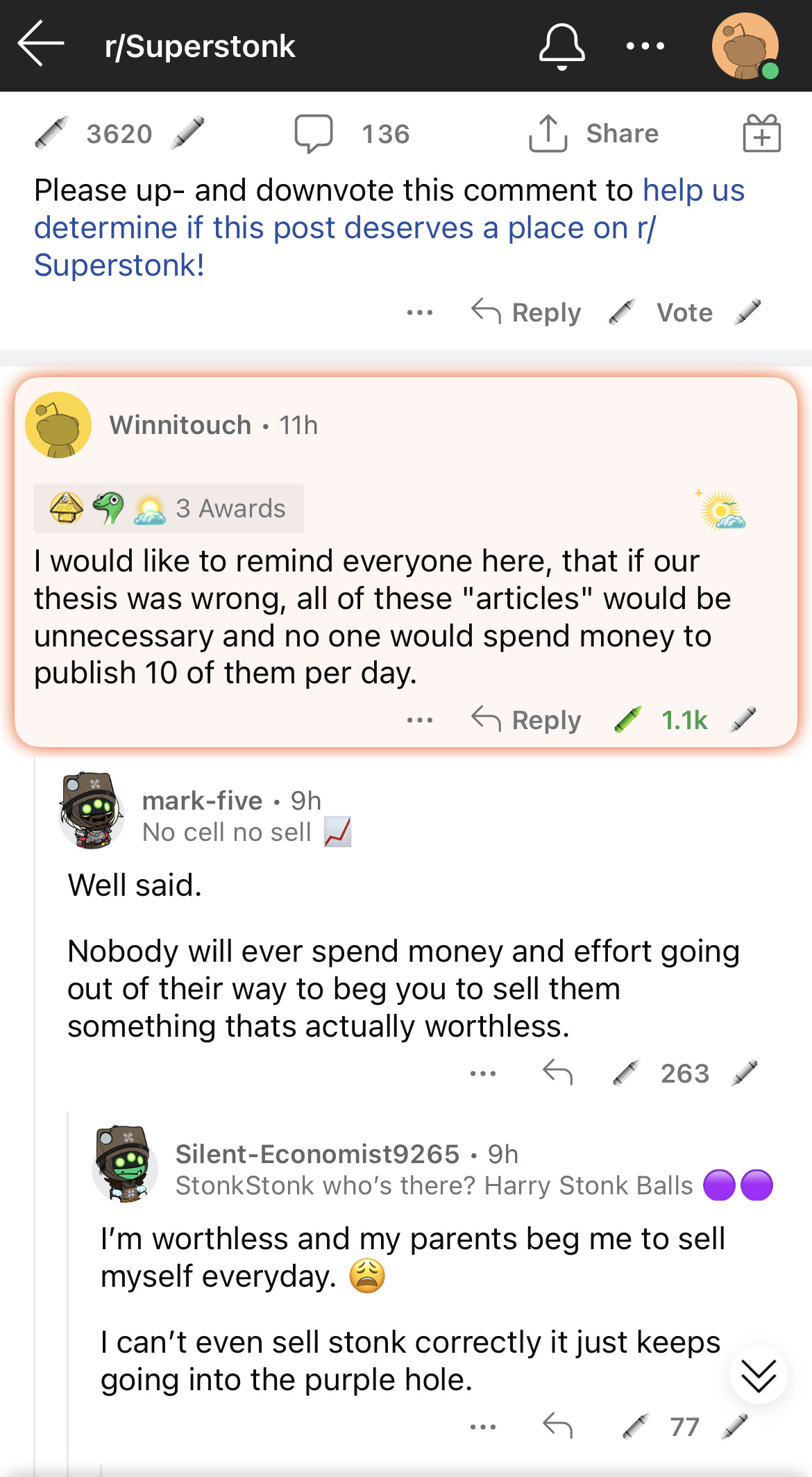Open the r/Superstonk voting help link
Image resolution: width=812 pixels, height=1477 pixels.
click(389, 228)
